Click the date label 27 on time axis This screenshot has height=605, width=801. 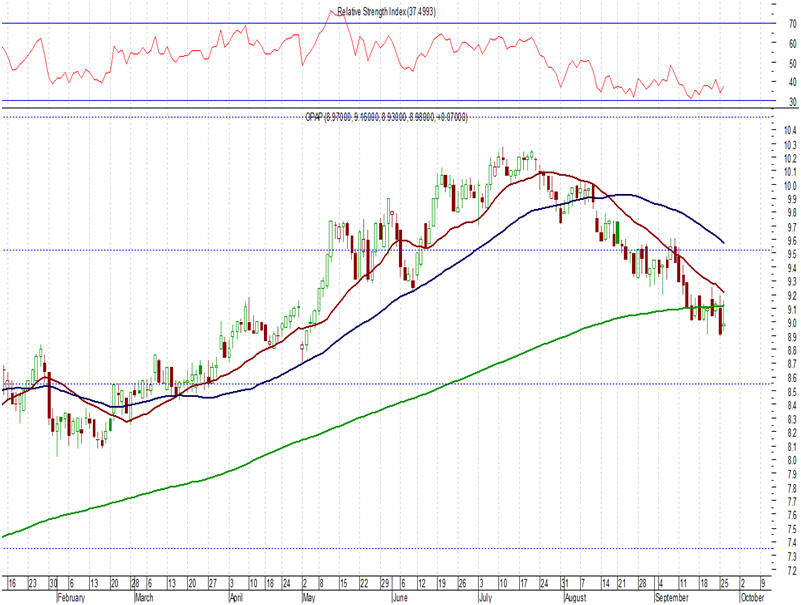coord(213,584)
